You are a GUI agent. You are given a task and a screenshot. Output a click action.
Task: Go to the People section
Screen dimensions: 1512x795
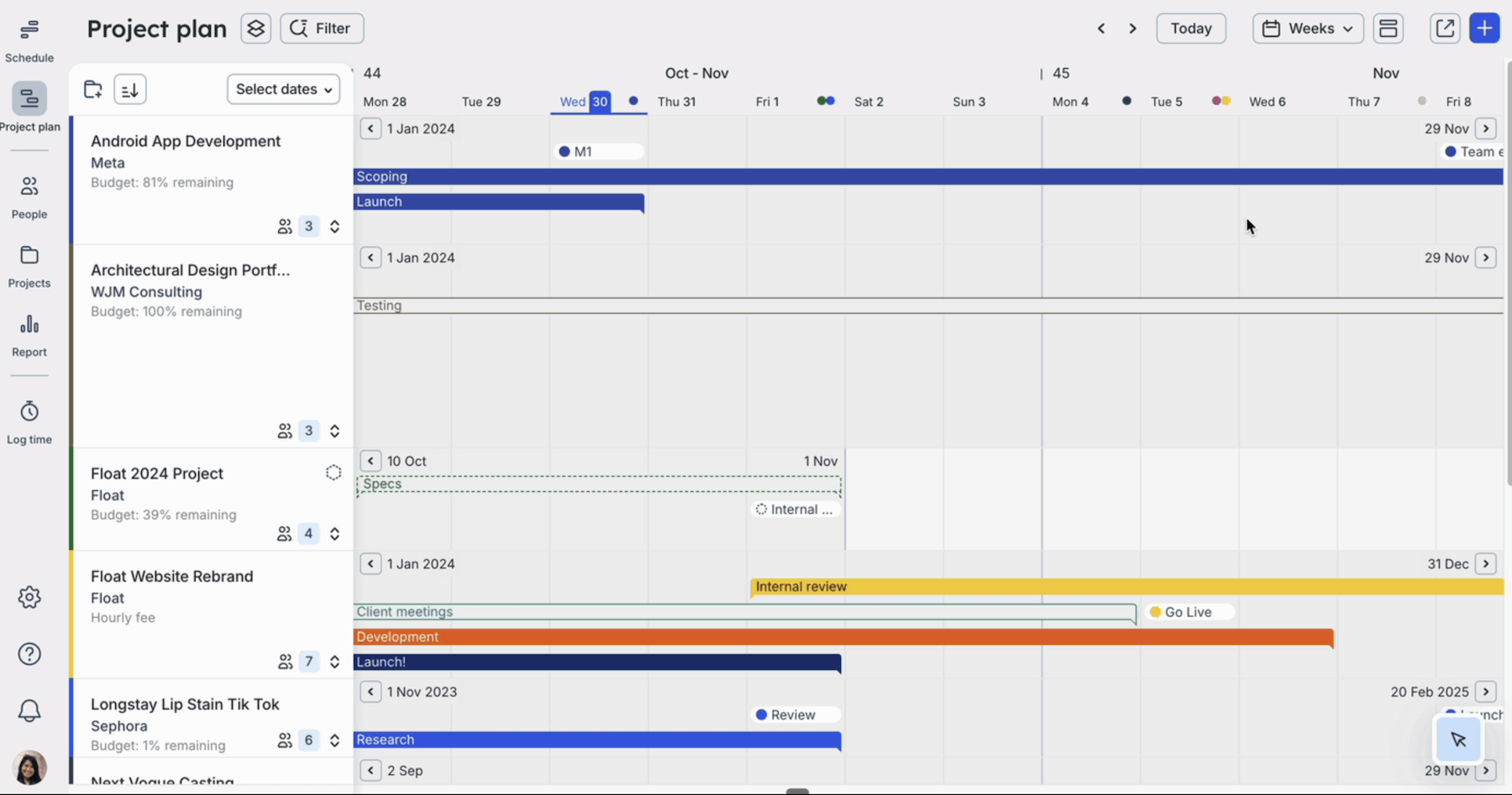pyautogui.click(x=29, y=197)
